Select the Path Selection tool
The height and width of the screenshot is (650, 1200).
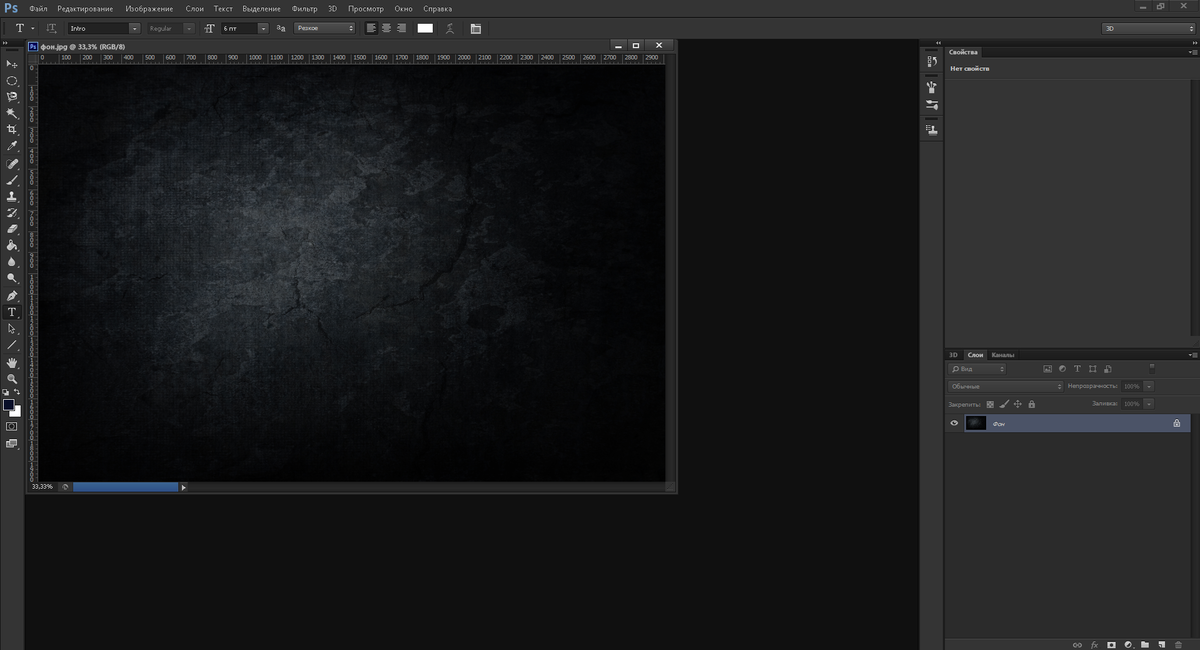point(12,328)
